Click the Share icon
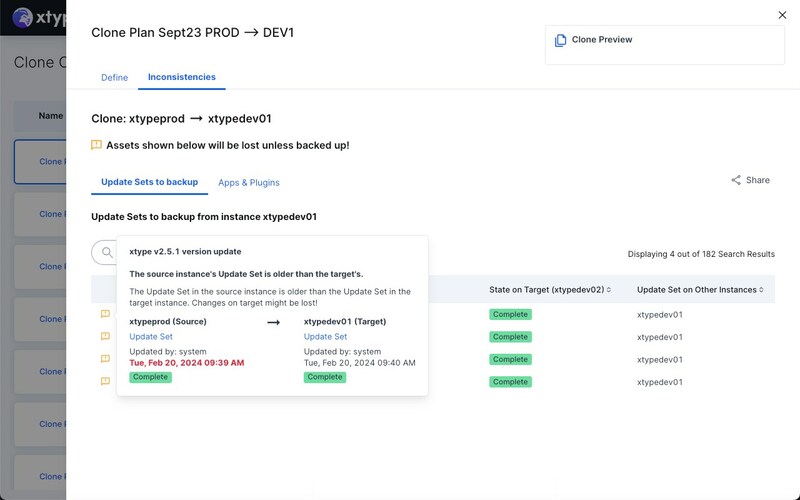 (736, 181)
